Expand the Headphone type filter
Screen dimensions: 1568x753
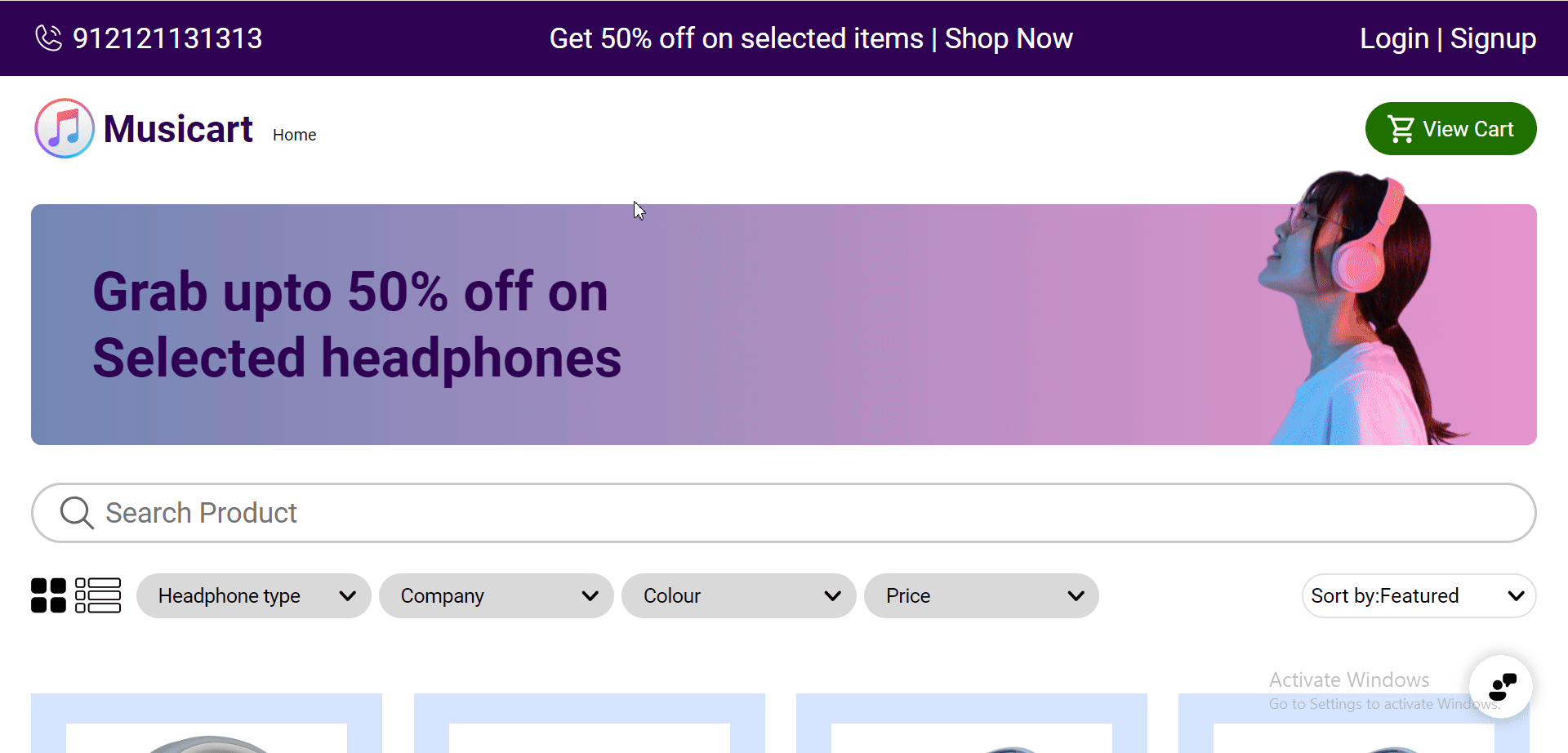pyautogui.click(x=253, y=595)
